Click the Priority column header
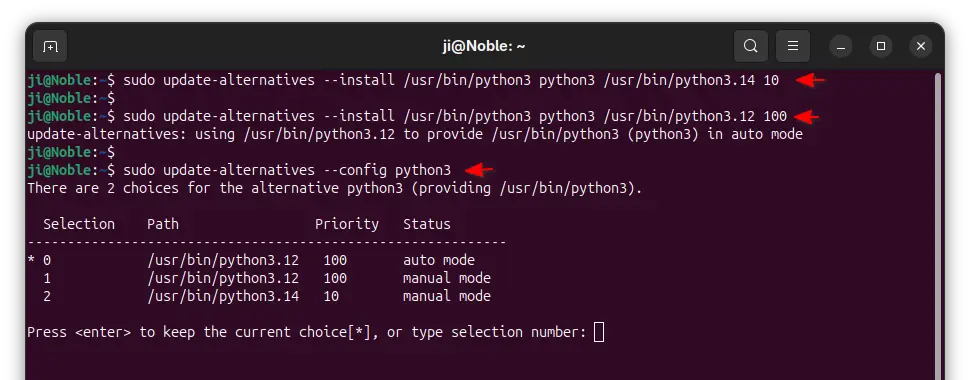970x380 pixels. point(346,224)
